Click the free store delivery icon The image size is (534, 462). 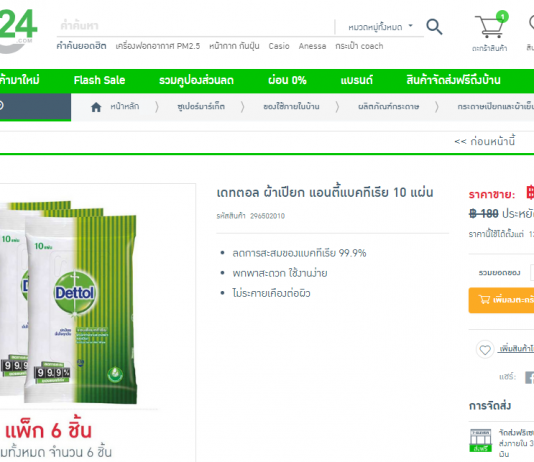(x=480, y=440)
